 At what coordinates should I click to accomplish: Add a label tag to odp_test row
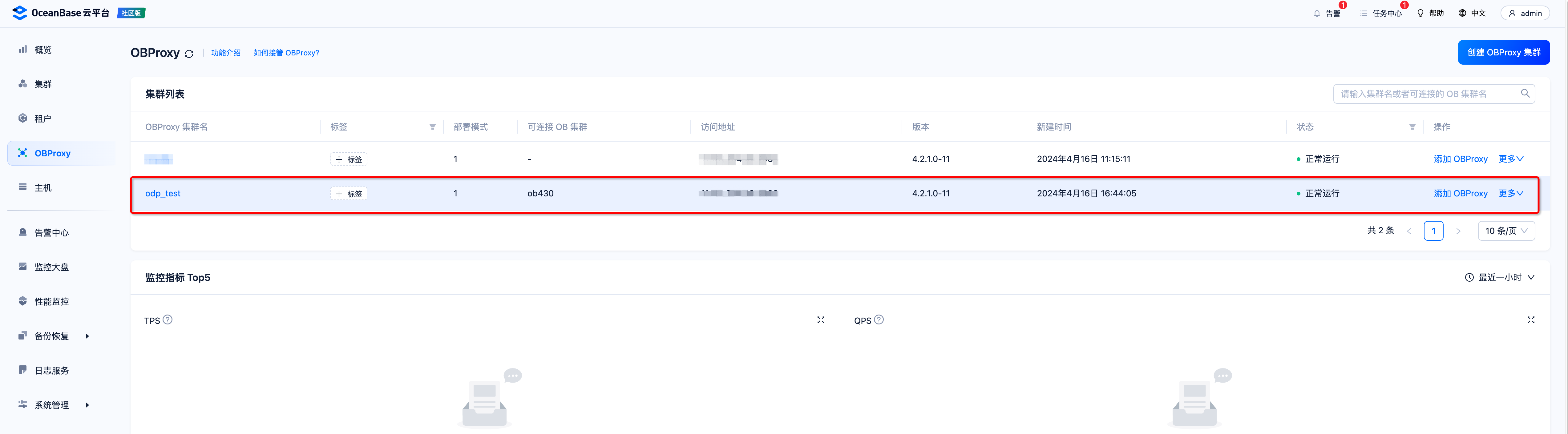349,194
